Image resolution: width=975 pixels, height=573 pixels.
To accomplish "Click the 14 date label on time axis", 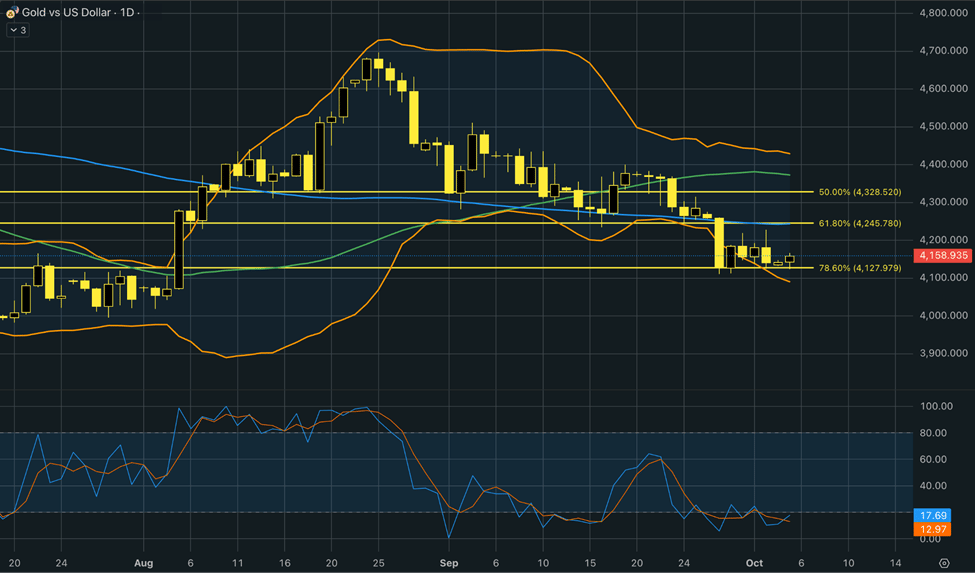I will pos(895,563).
